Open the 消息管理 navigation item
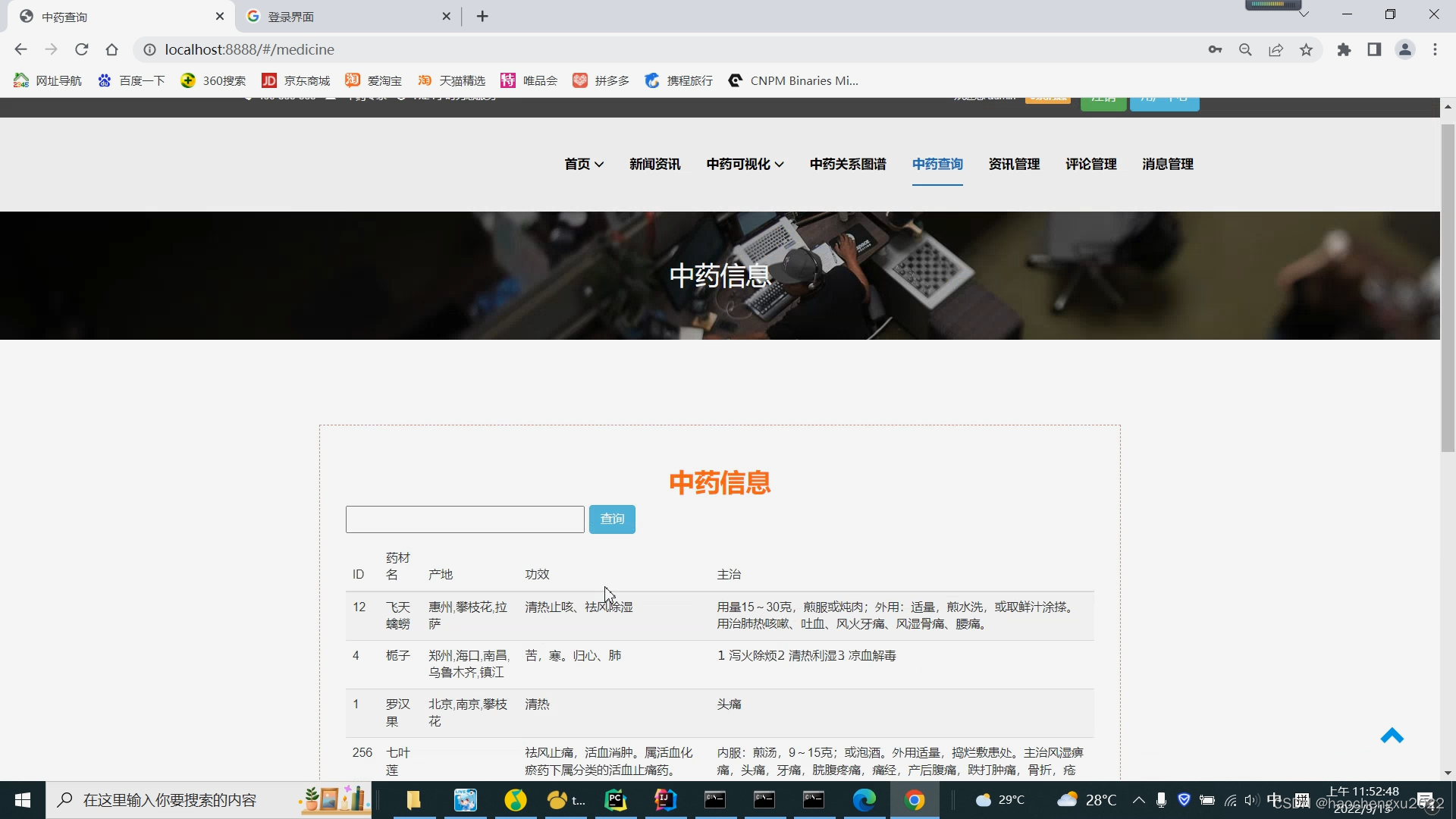Screen dimensions: 1456x819 click(1167, 164)
